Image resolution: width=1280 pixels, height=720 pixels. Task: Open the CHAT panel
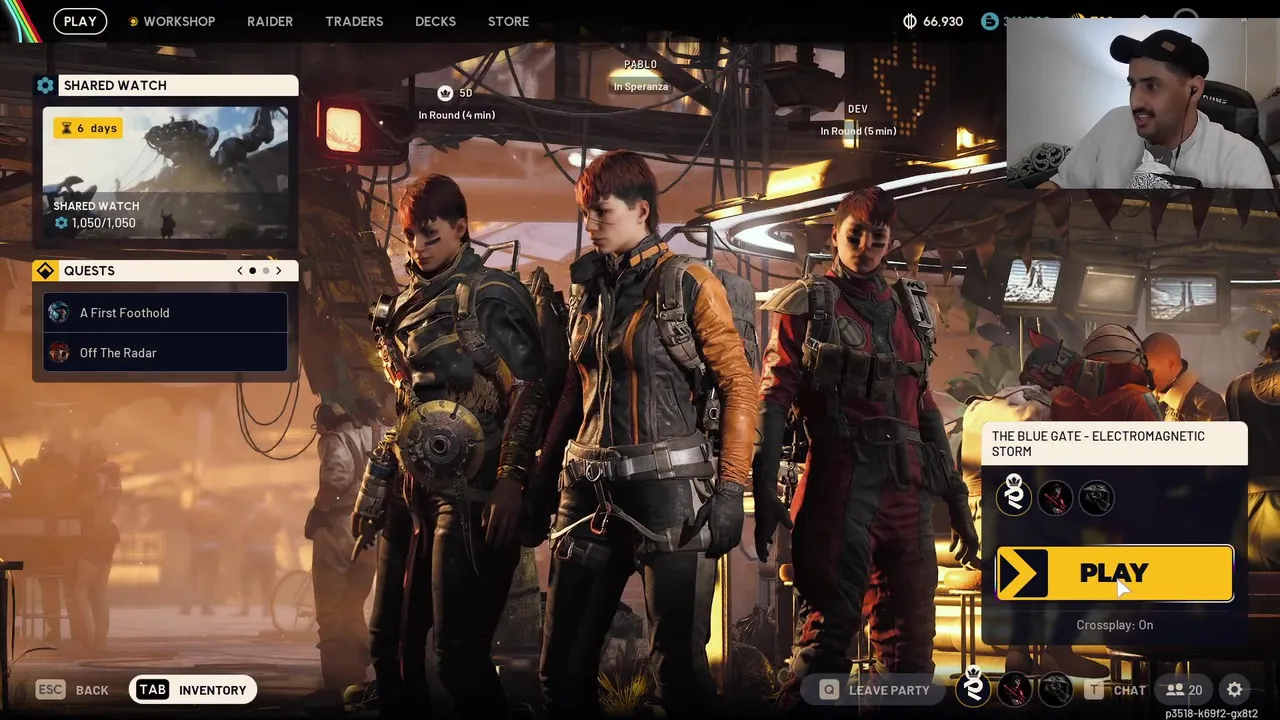(1116, 690)
